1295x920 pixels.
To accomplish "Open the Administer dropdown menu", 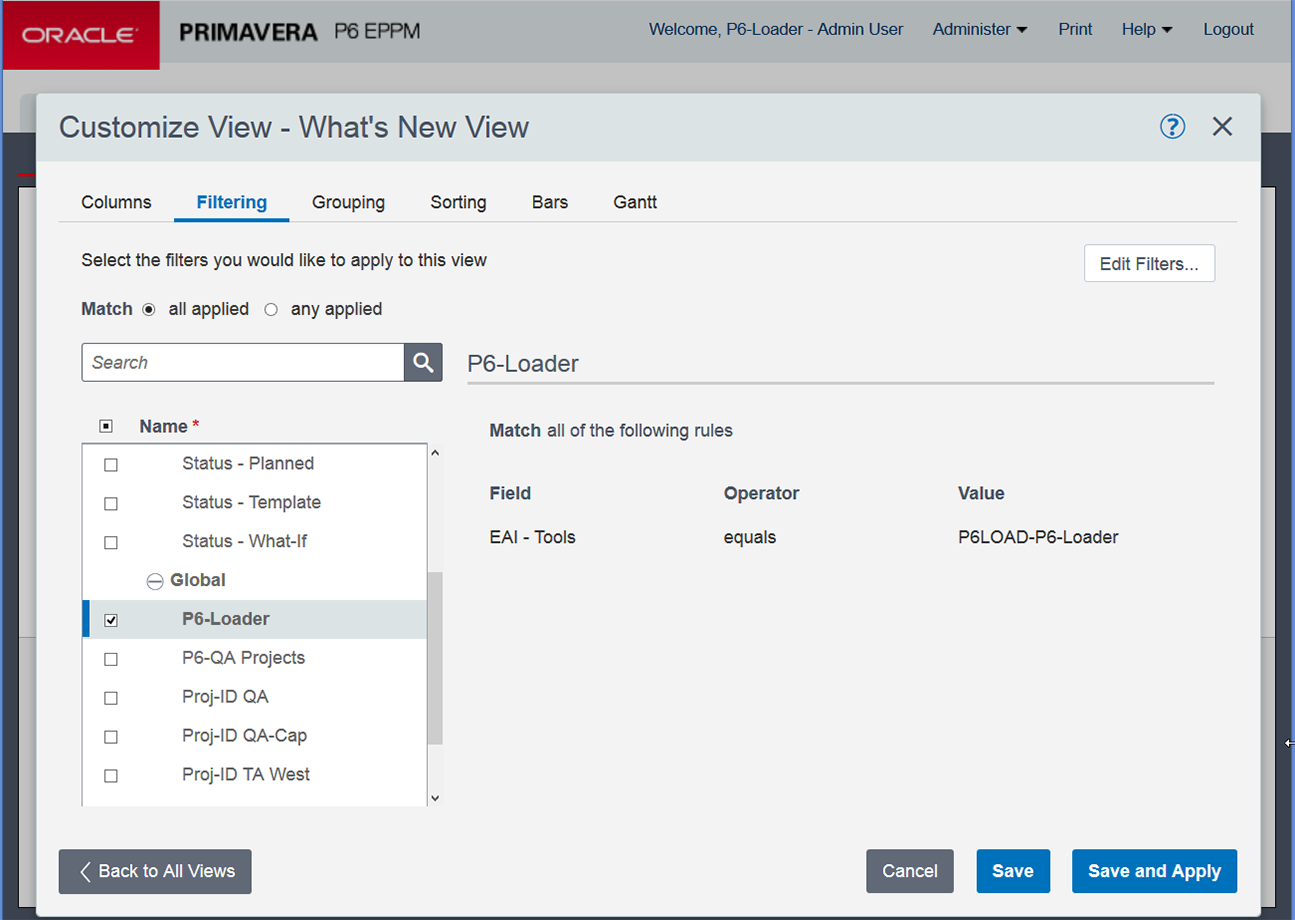I will pos(979,30).
